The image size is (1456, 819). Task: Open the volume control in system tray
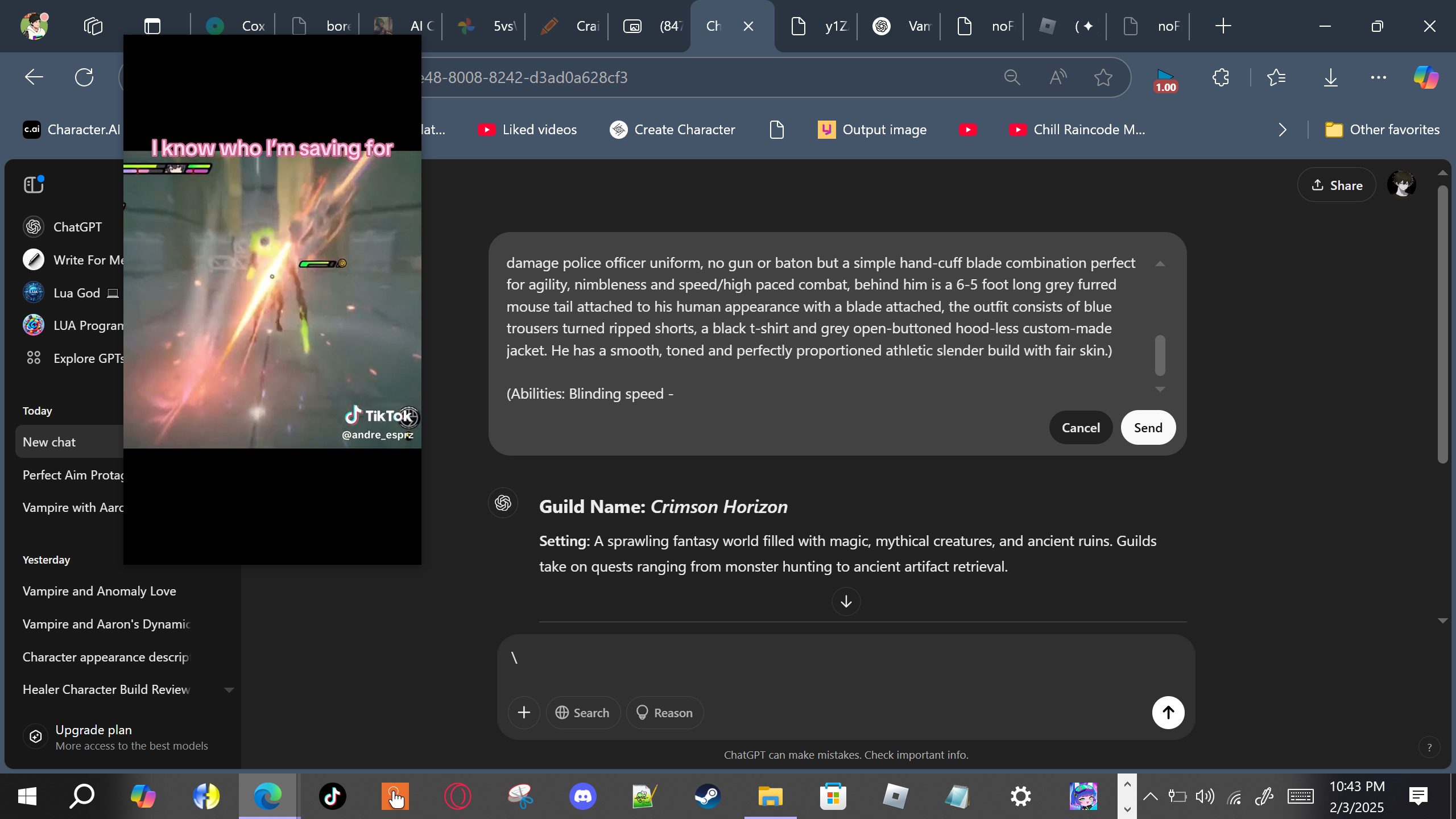click(x=1205, y=796)
